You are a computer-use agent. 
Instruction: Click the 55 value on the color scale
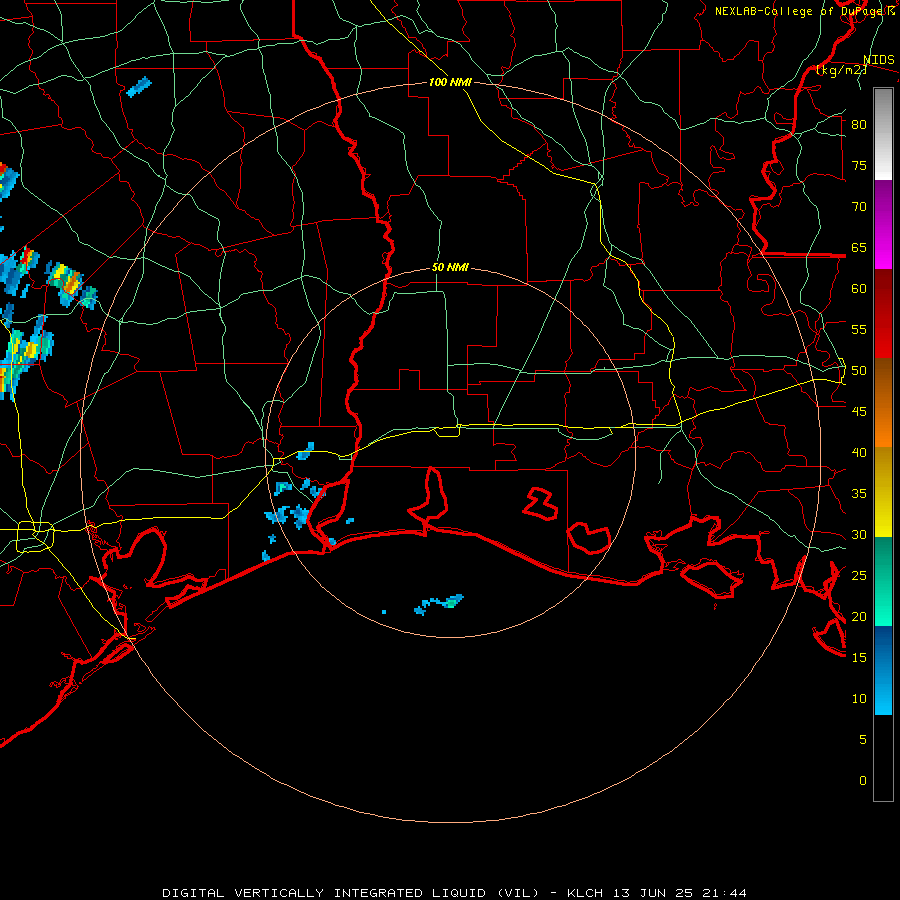click(859, 329)
